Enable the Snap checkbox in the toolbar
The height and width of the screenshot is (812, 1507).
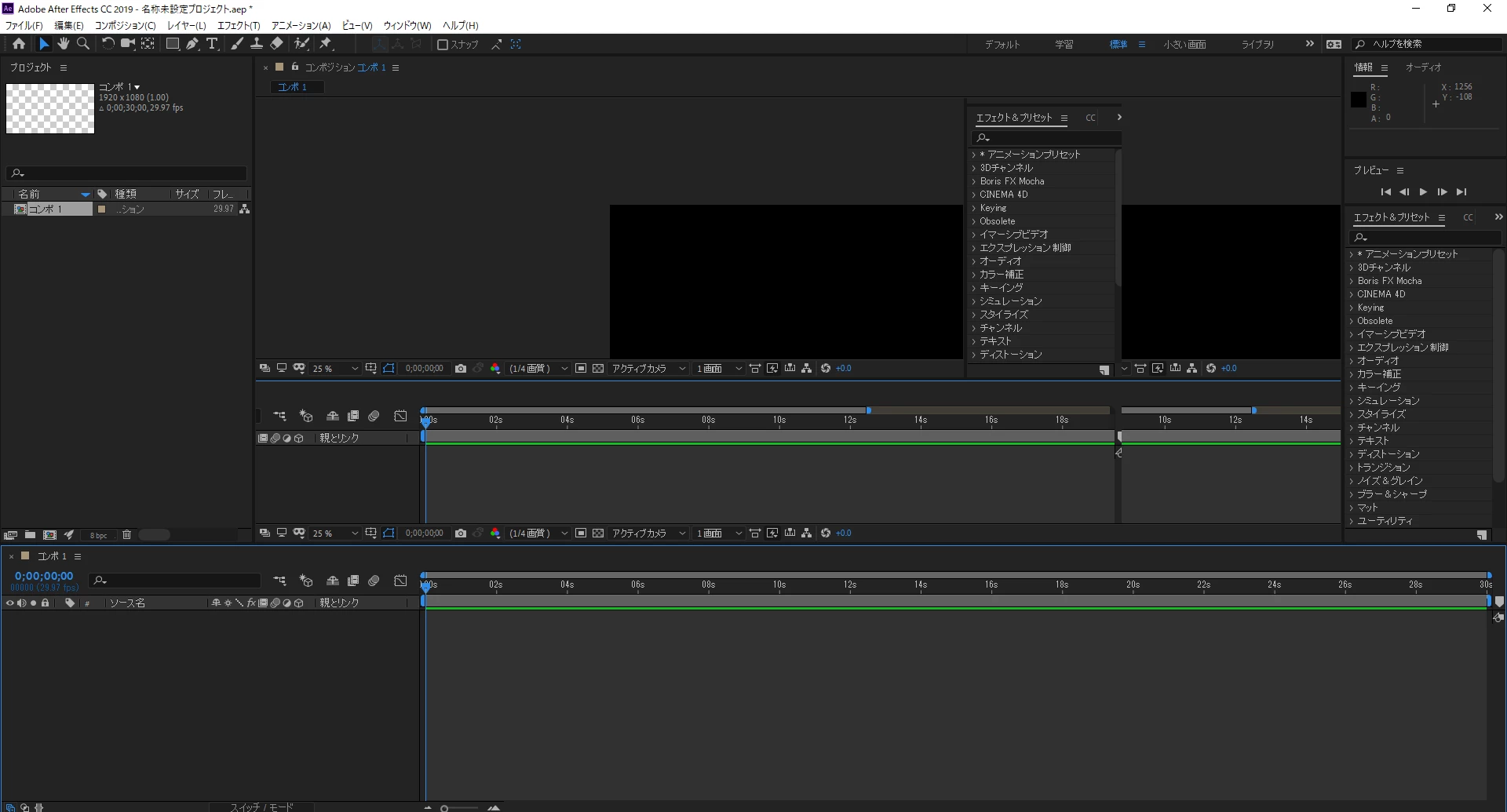click(x=443, y=45)
